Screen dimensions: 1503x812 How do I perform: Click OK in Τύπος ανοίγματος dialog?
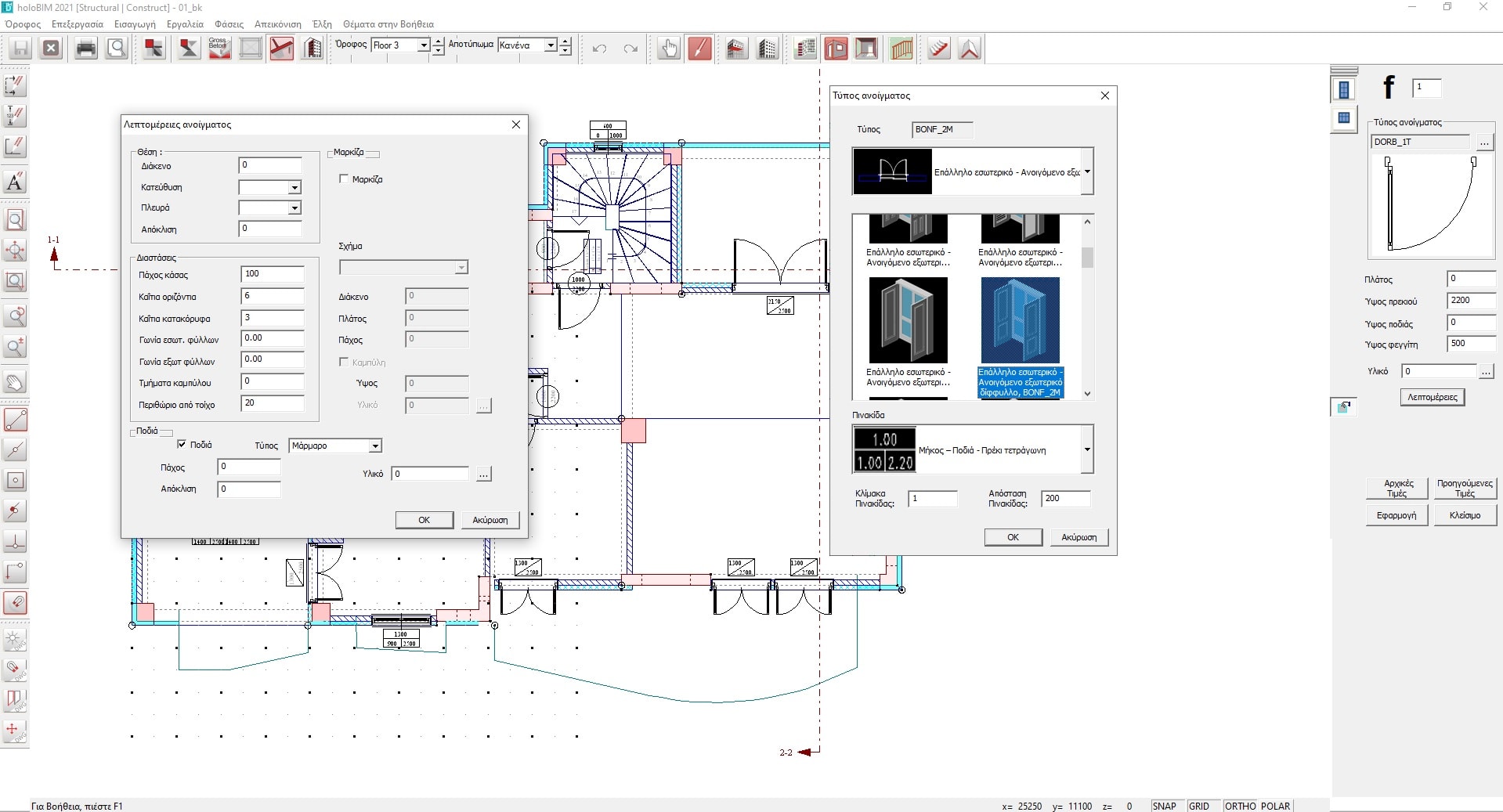(1013, 537)
